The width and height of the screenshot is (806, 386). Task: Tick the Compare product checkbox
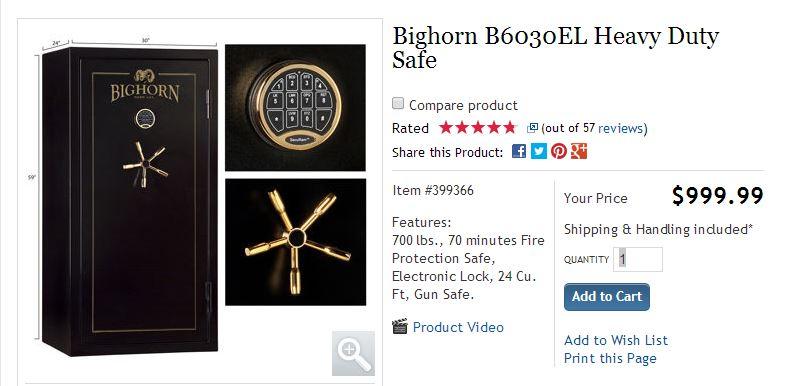click(x=398, y=103)
